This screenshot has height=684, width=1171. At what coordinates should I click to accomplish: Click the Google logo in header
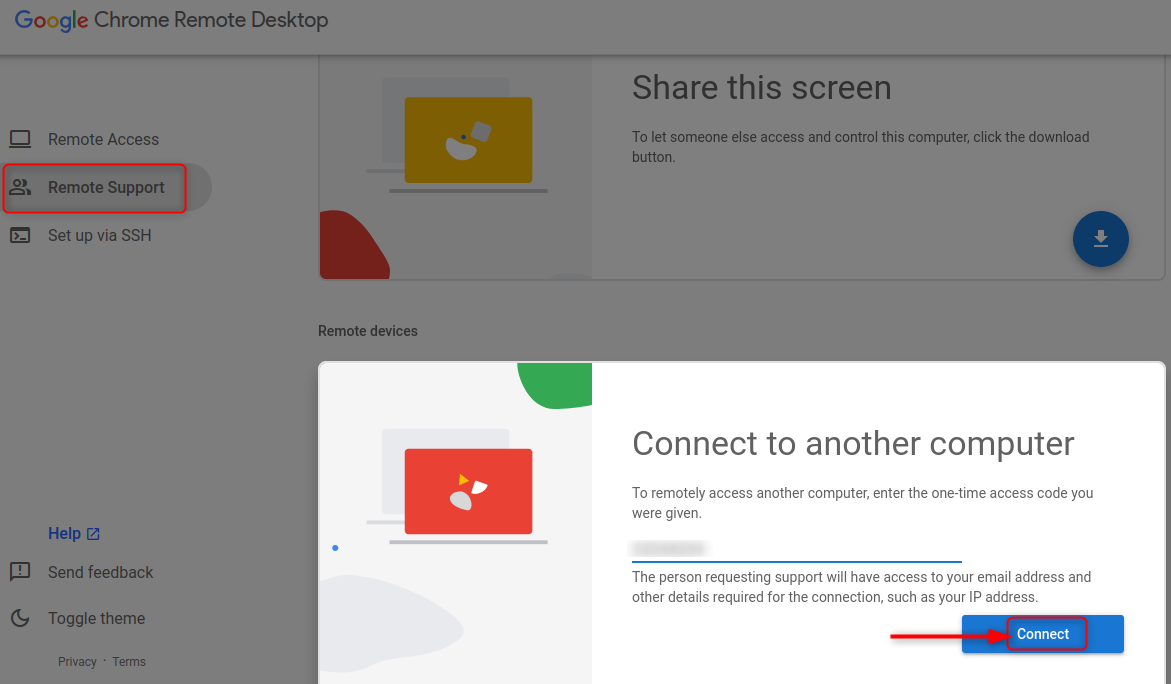coord(52,20)
